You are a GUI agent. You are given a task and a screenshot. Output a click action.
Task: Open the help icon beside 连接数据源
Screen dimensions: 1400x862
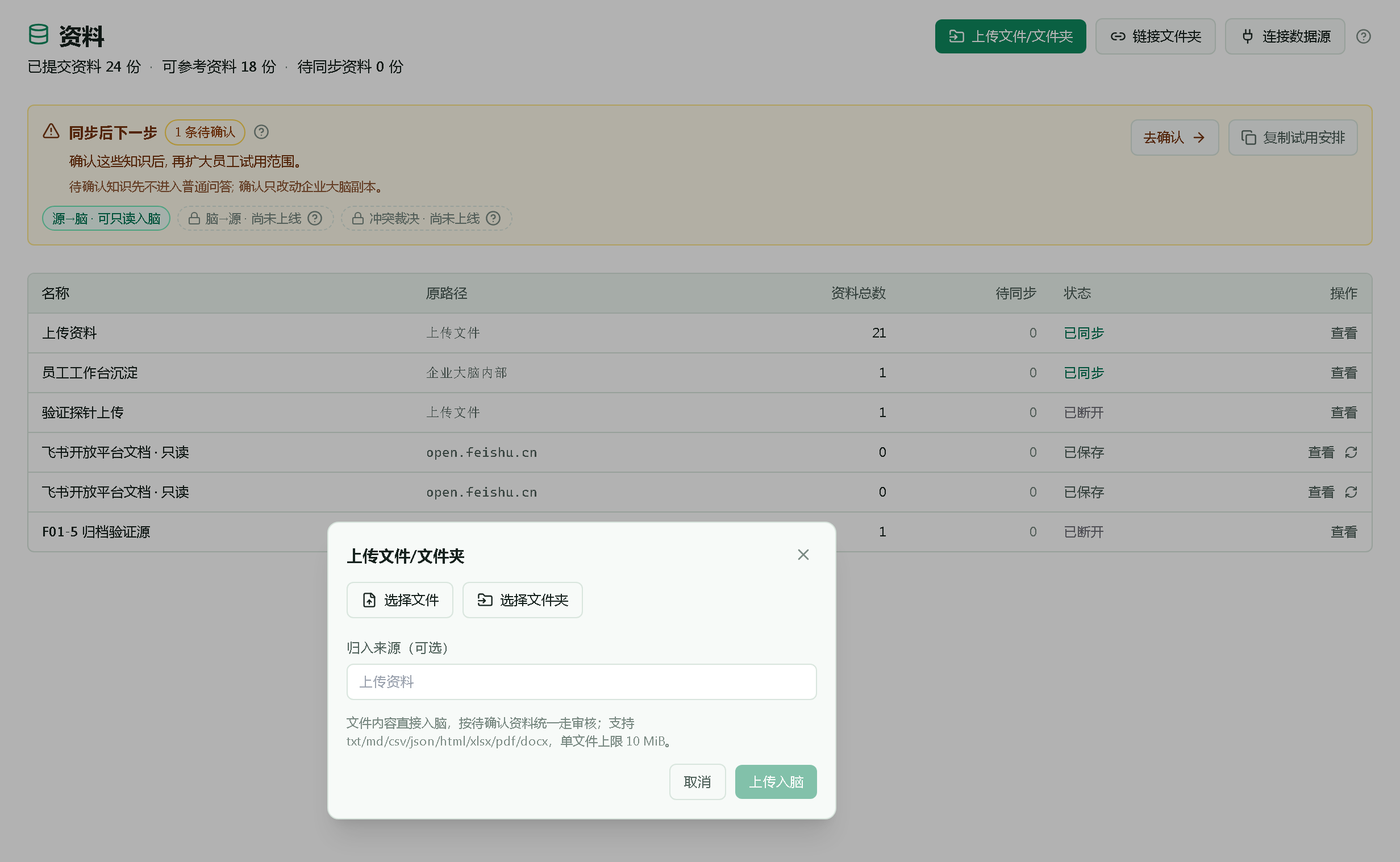coord(1364,36)
